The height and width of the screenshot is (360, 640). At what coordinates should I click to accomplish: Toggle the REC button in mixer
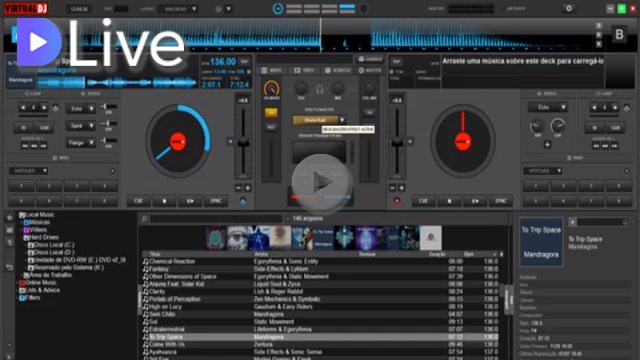pyautogui.click(x=271, y=127)
